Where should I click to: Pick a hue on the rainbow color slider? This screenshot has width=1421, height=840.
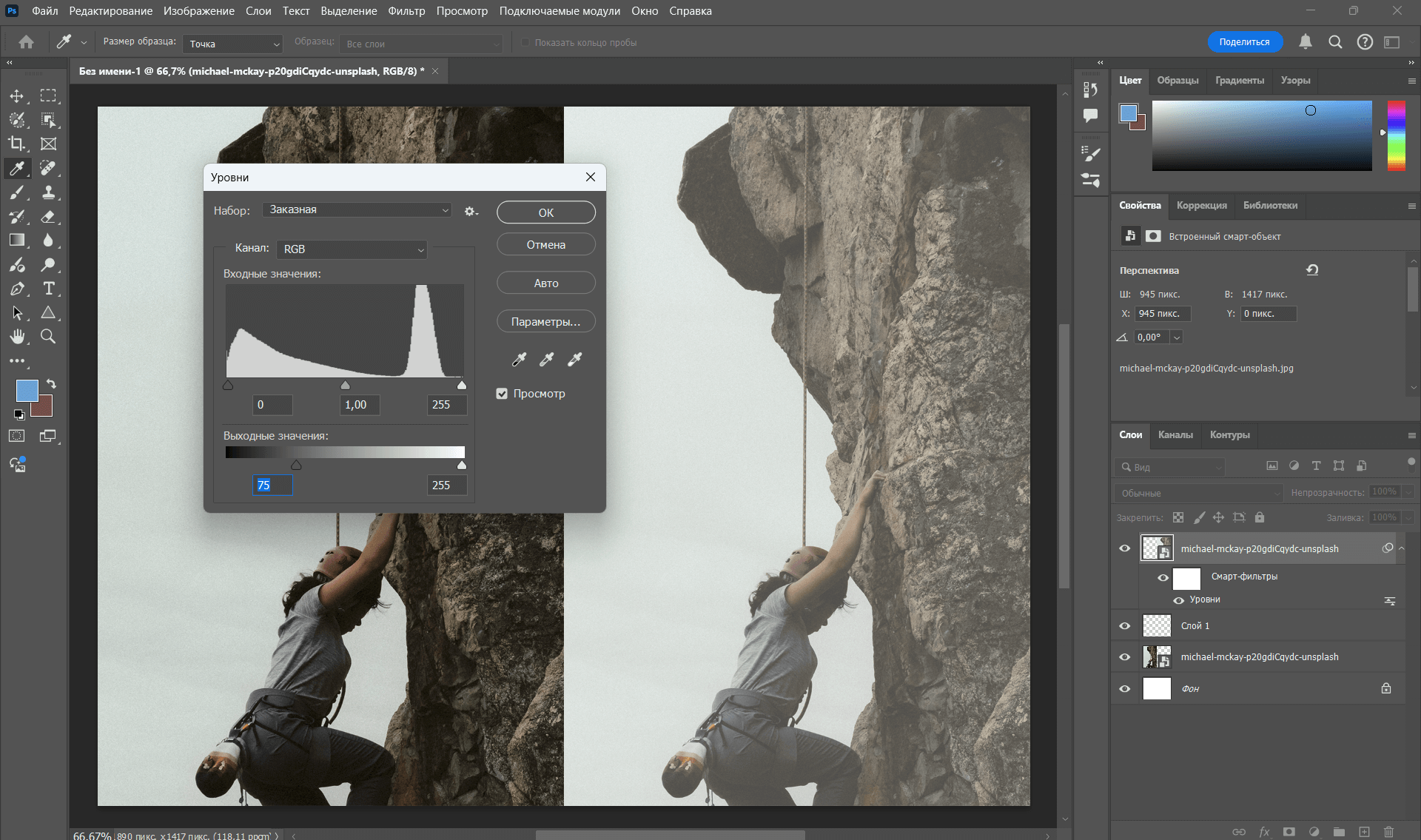(1397, 137)
